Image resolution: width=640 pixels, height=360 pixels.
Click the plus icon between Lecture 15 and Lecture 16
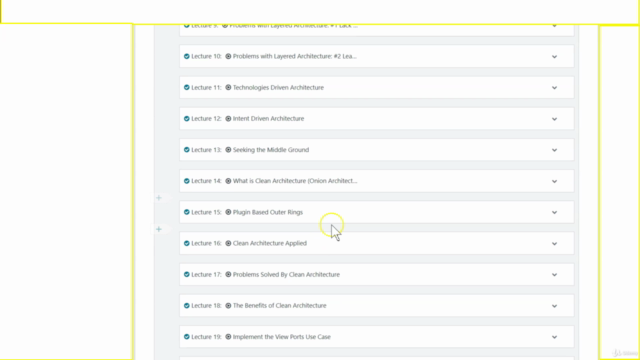[x=159, y=229]
